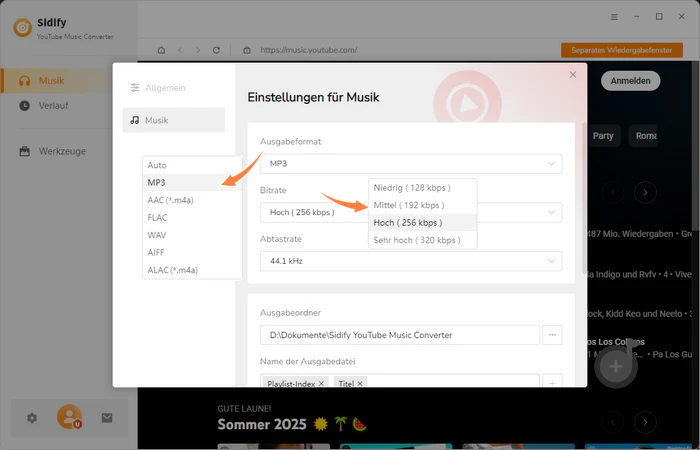This screenshot has width=700, height=450.
Task: Expand the Bitrate dropdown
Action: coord(411,212)
